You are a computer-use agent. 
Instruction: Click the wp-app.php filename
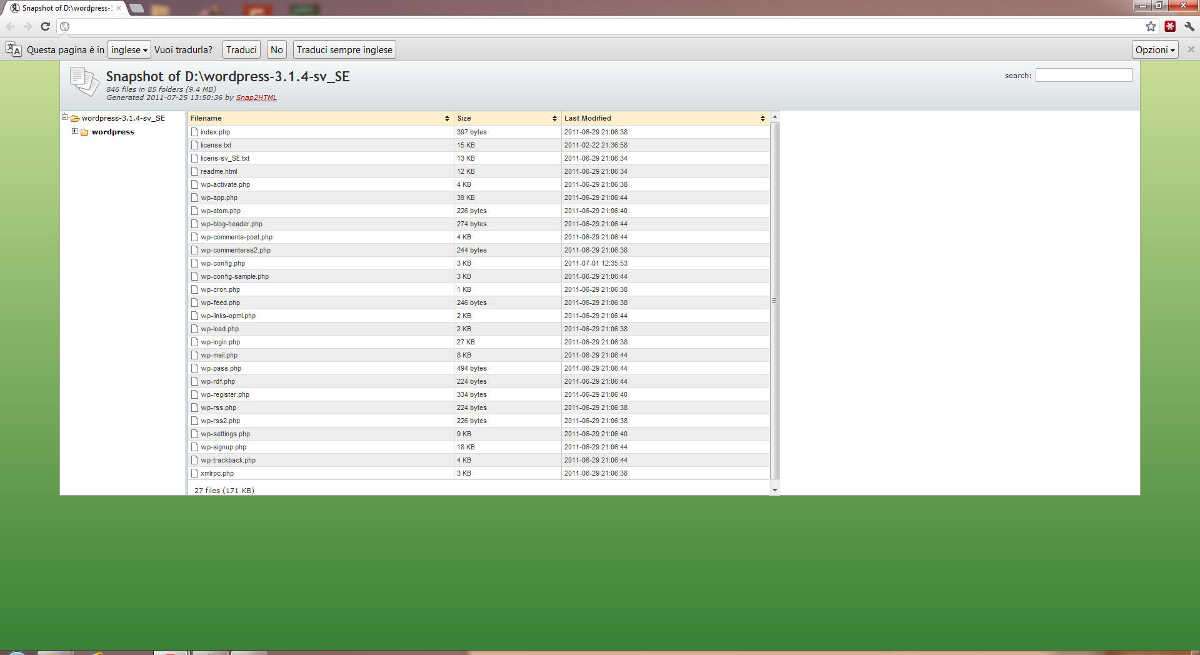click(x=219, y=198)
